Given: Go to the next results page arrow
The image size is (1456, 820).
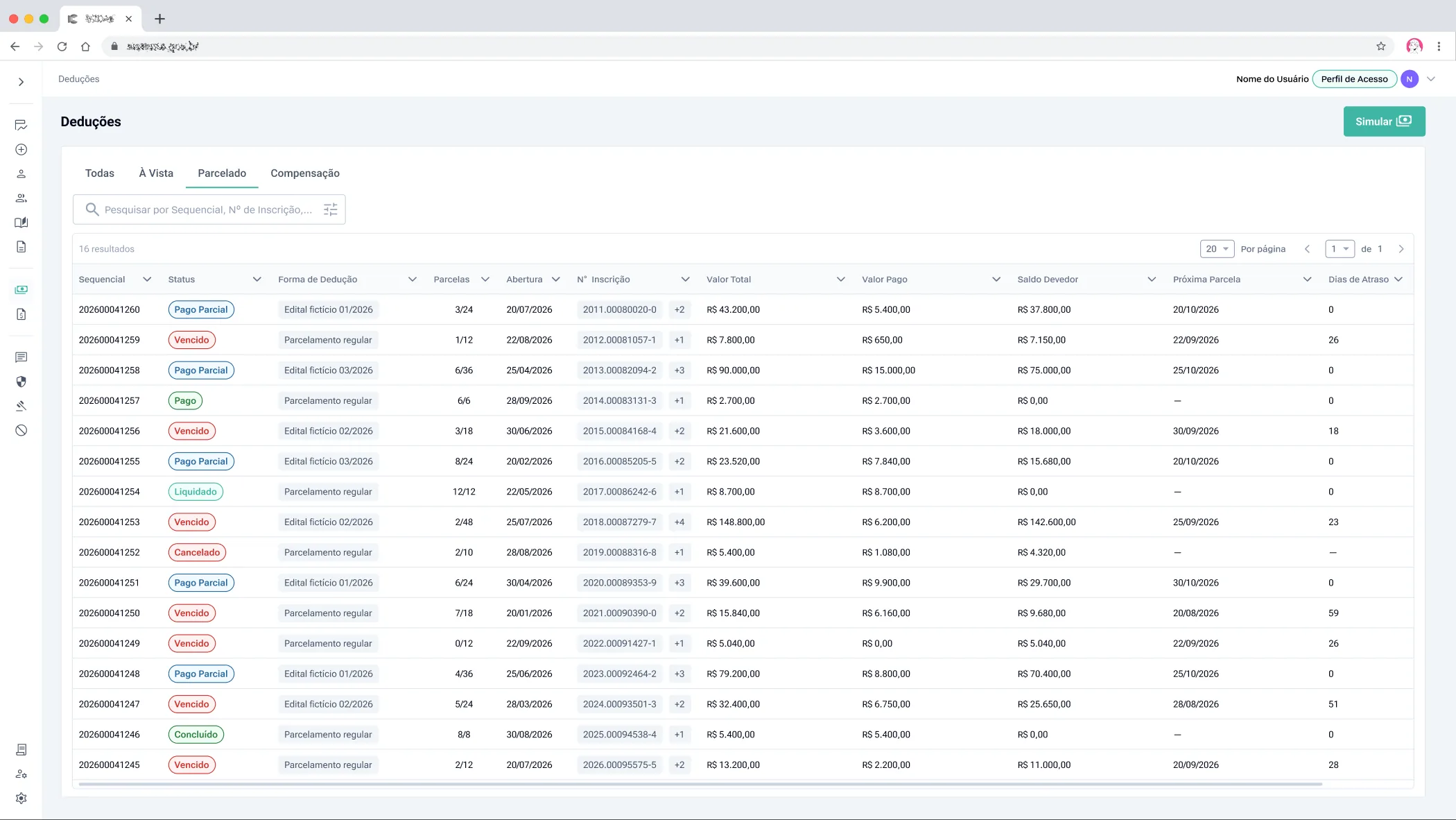Looking at the screenshot, I should [x=1401, y=249].
